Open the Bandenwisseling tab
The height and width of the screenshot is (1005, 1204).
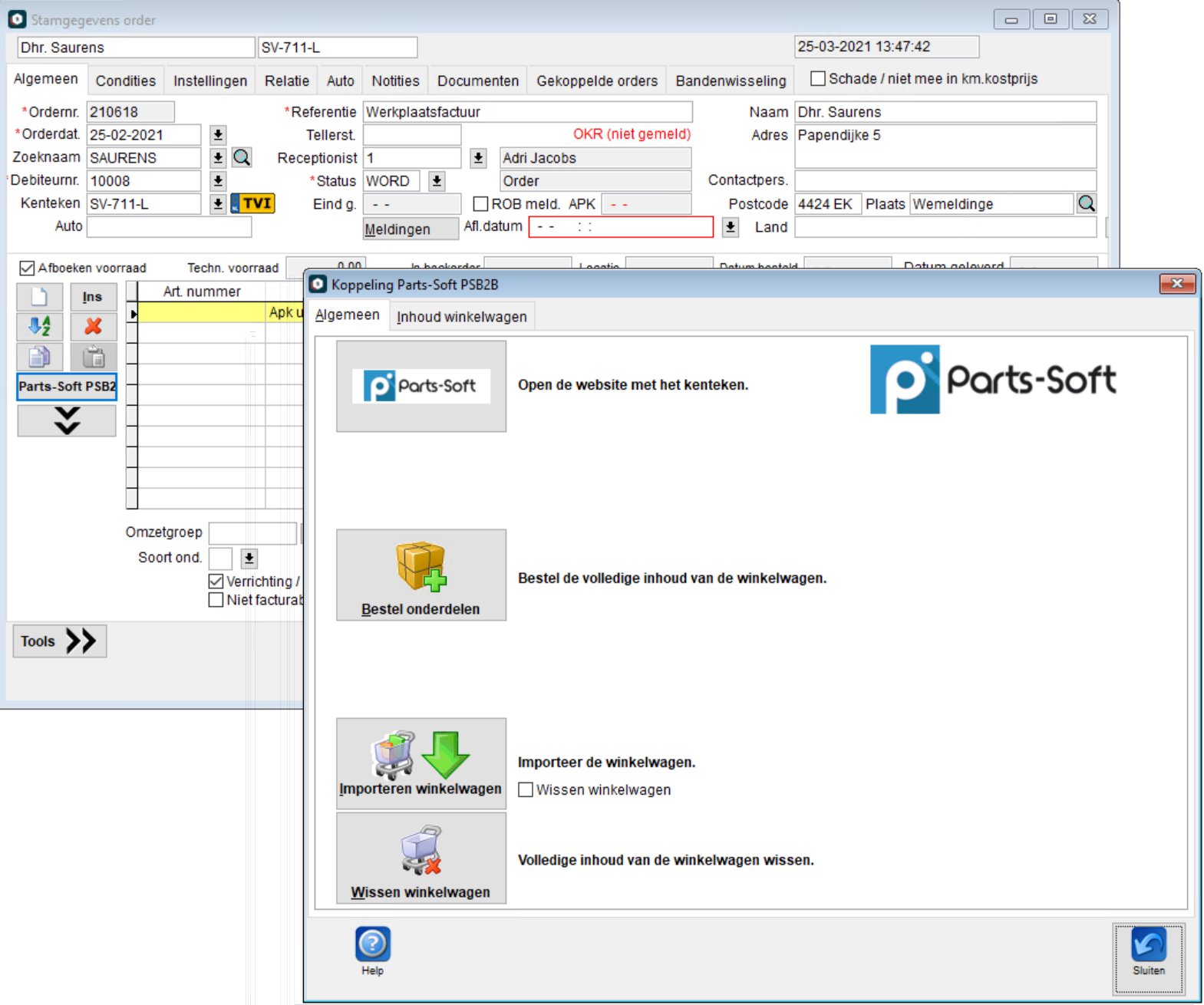(731, 81)
